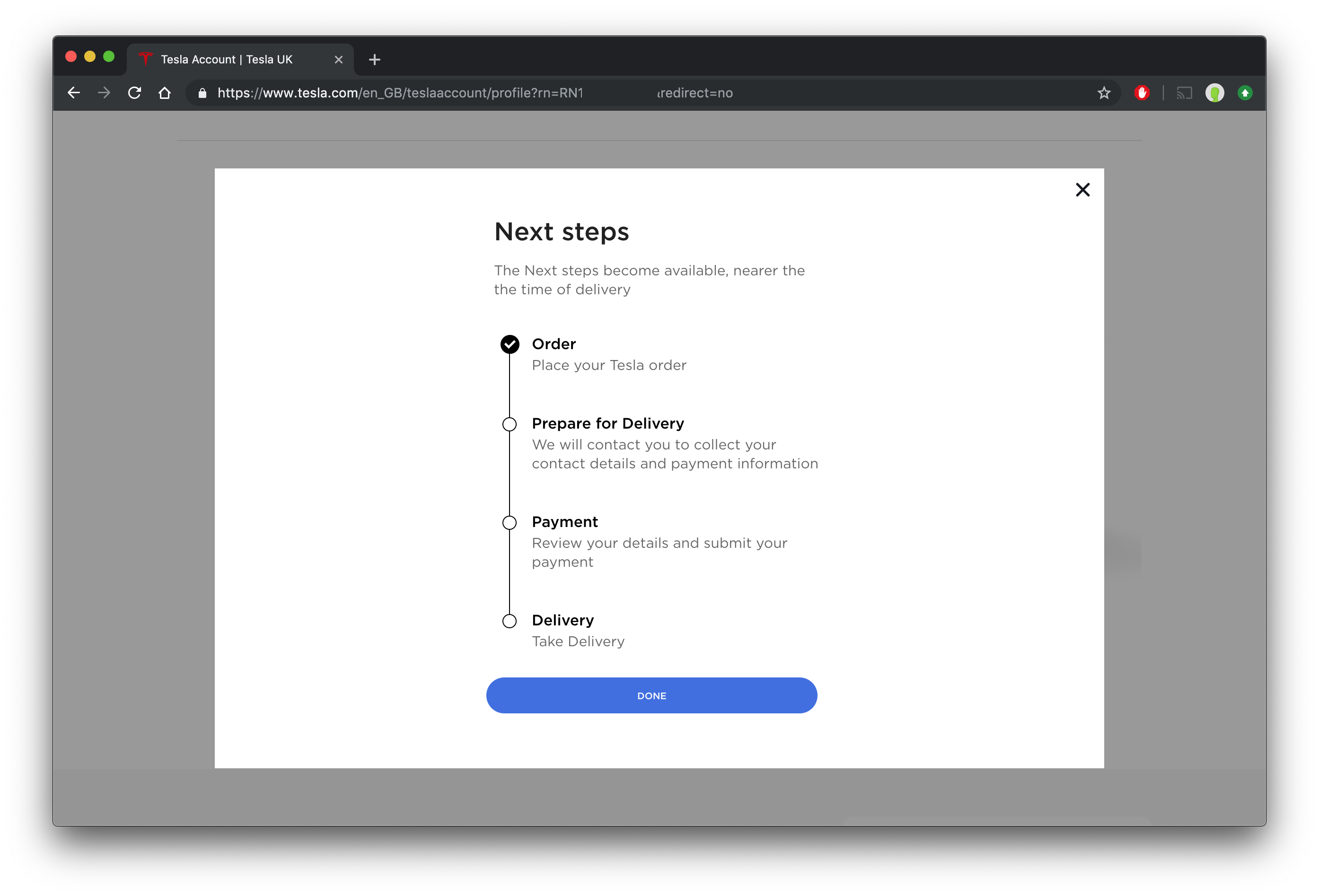The width and height of the screenshot is (1319, 896).
Task: Bookmark this page with the star icon
Action: point(1103,93)
